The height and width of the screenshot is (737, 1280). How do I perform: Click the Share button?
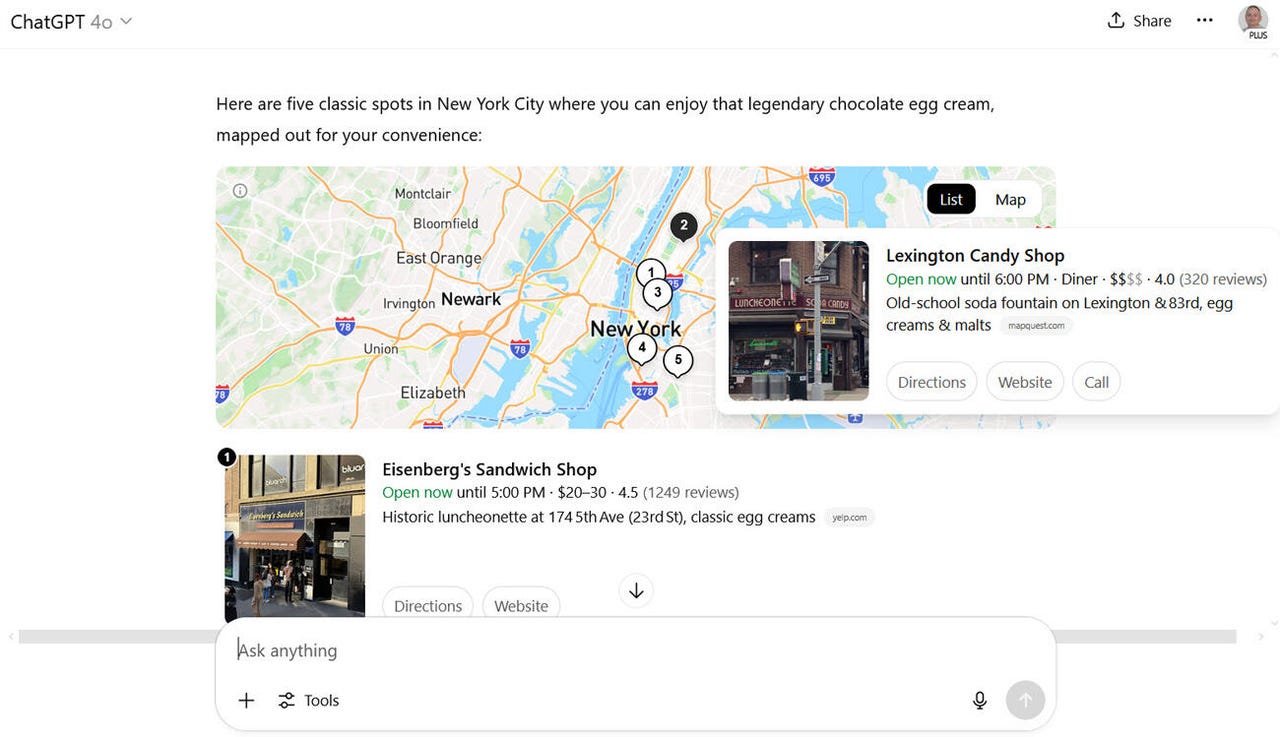(1139, 21)
